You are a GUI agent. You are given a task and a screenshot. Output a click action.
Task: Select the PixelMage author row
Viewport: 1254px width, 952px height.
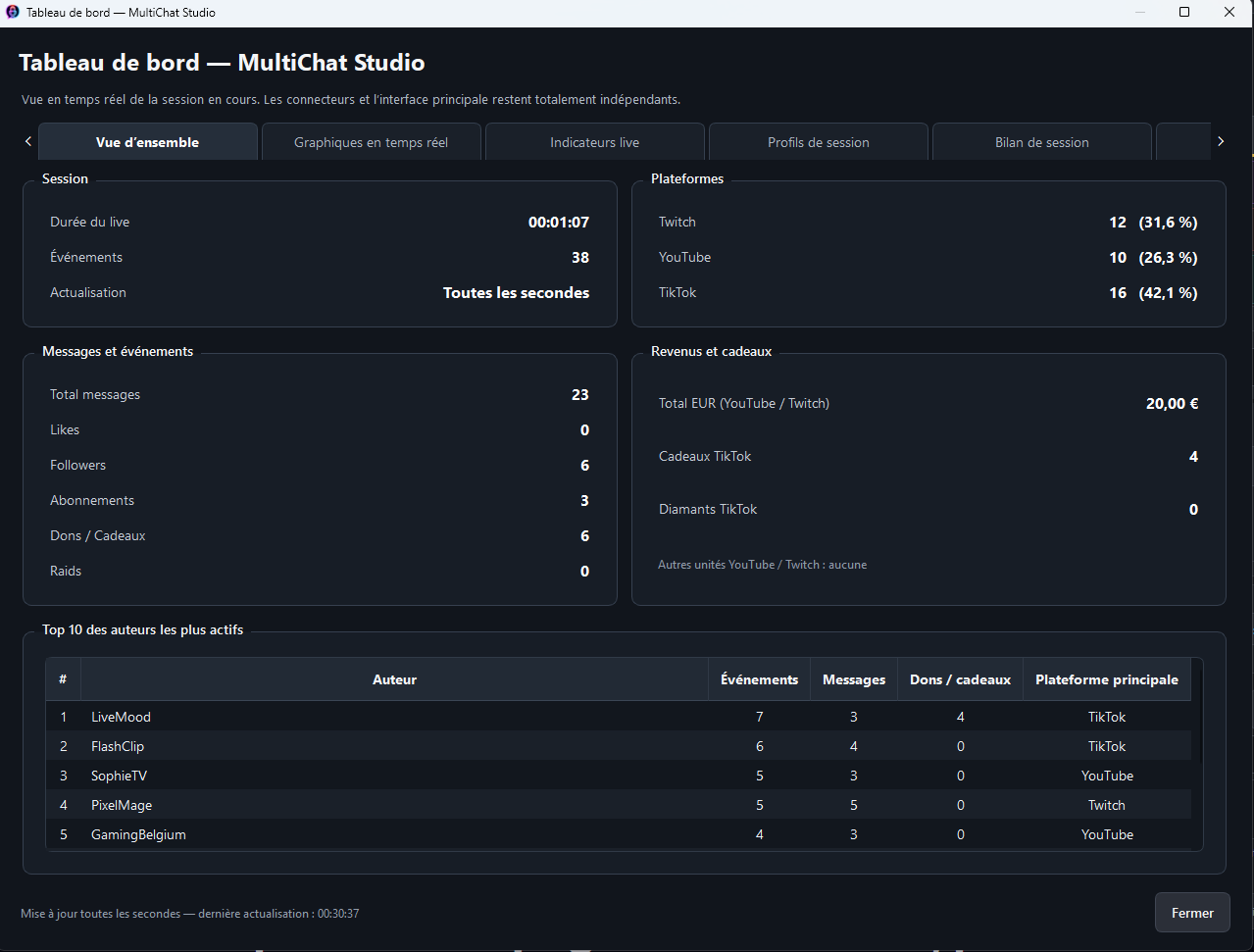pyautogui.click(x=619, y=805)
